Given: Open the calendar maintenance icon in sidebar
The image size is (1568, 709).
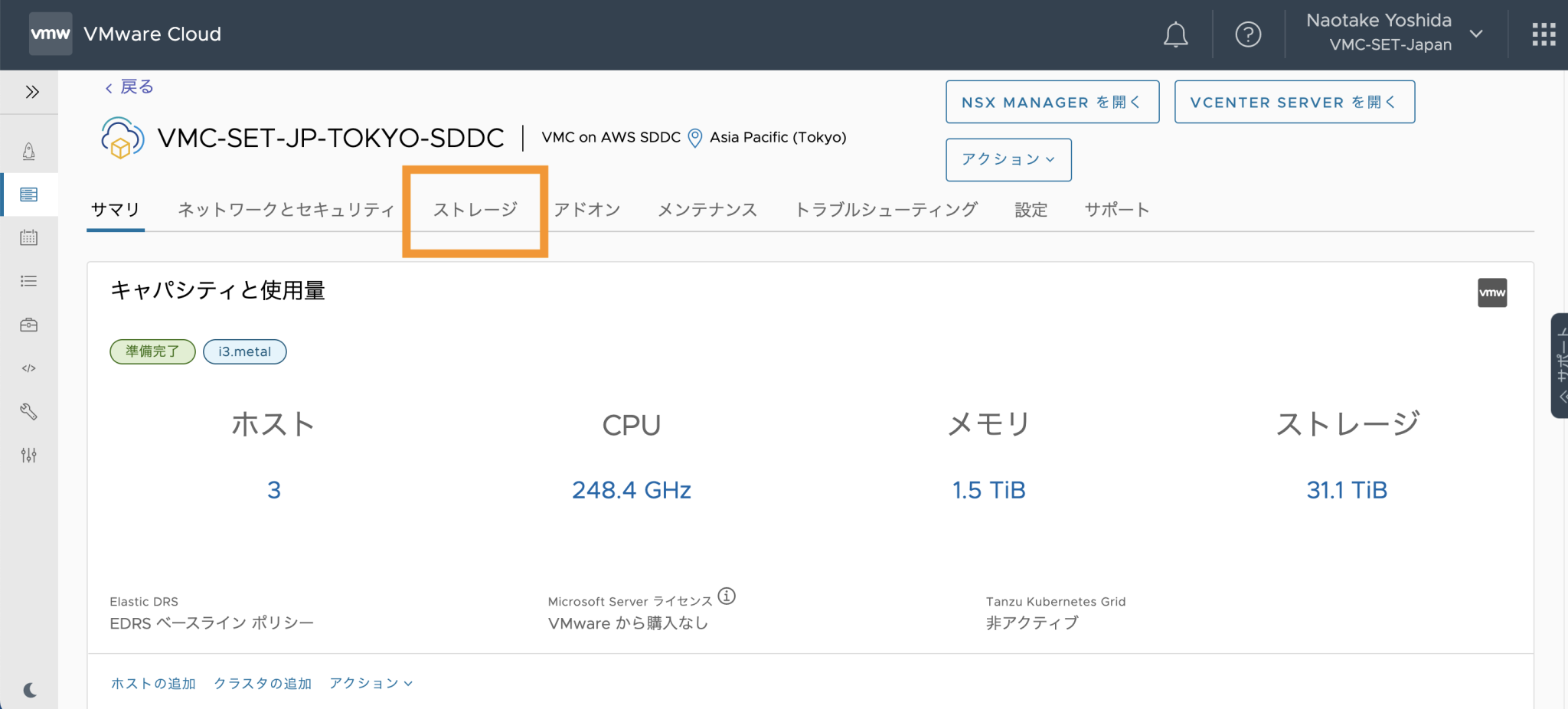Looking at the screenshot, I should point(29,237).
